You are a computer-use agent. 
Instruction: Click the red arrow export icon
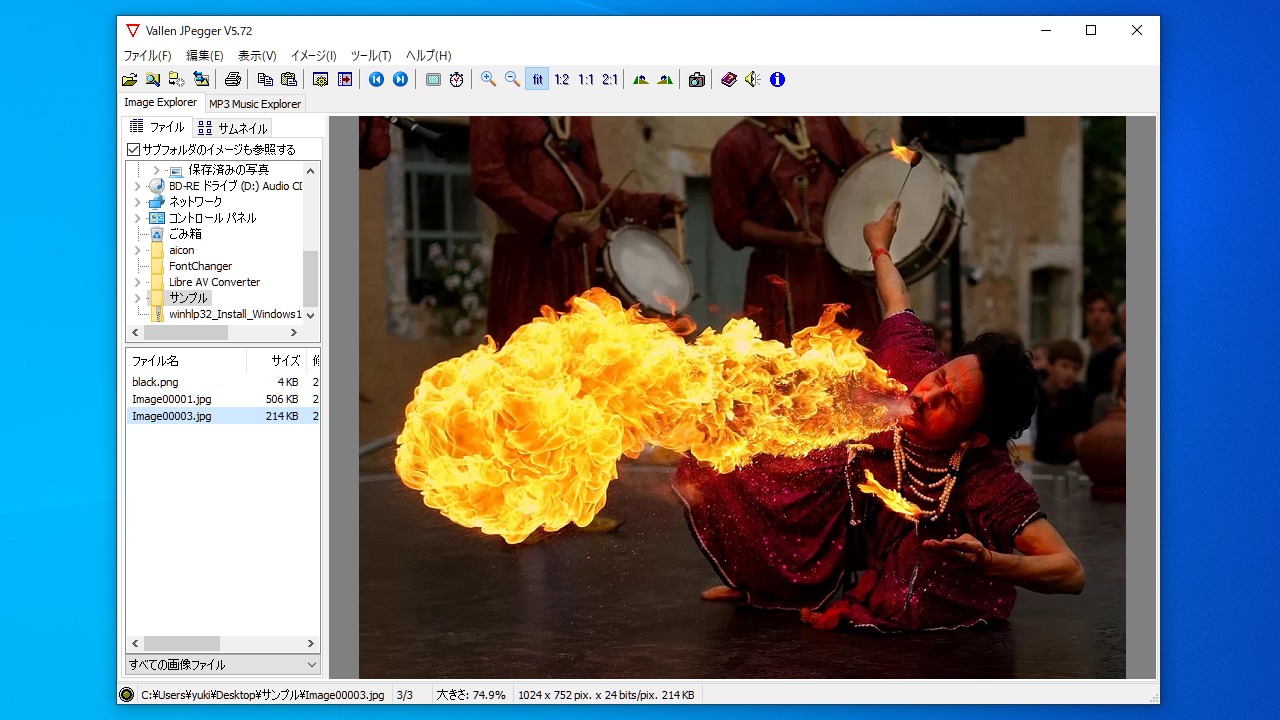coord(345,79)
